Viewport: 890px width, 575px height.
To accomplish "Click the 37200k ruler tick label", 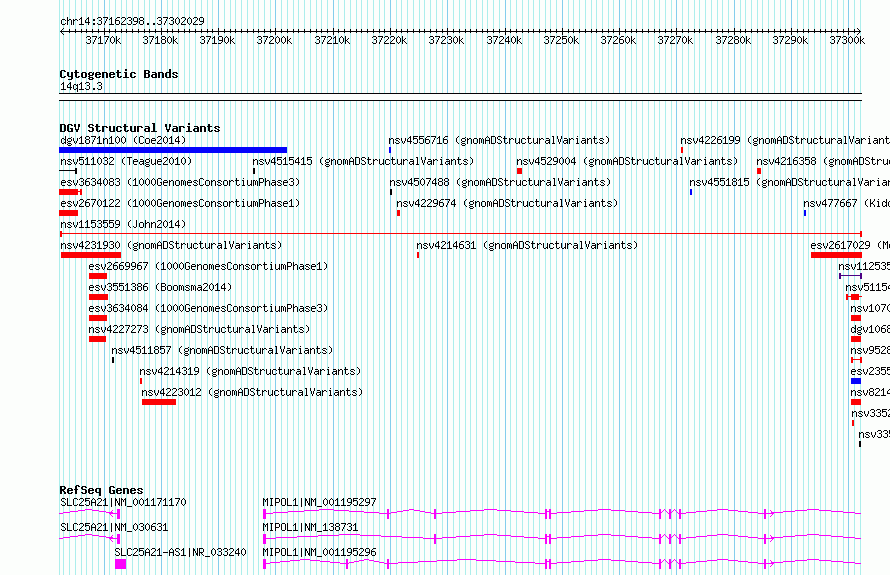I will 274,40.
